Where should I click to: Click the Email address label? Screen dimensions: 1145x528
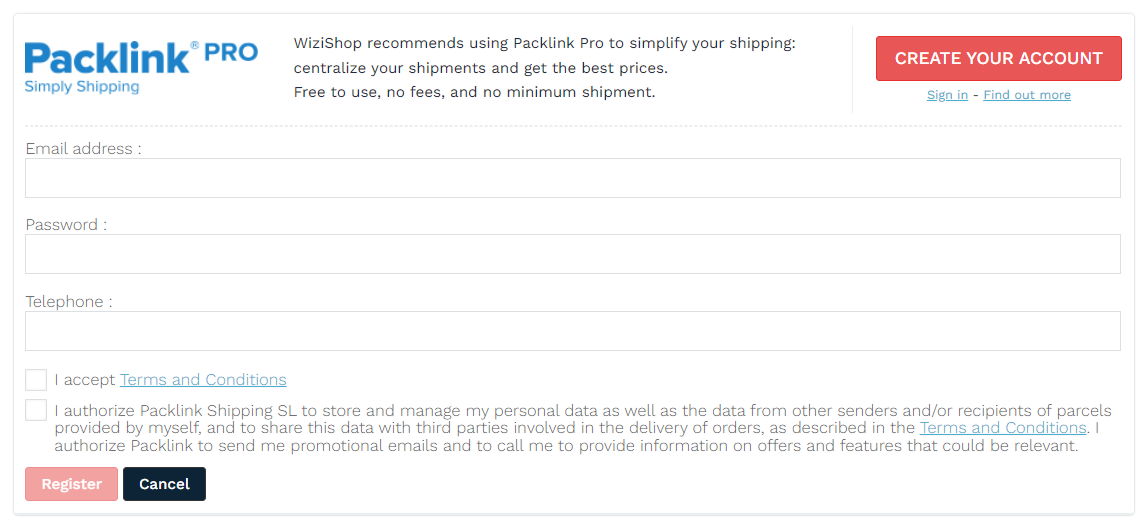pyautogui.click(x=83, y=149)
